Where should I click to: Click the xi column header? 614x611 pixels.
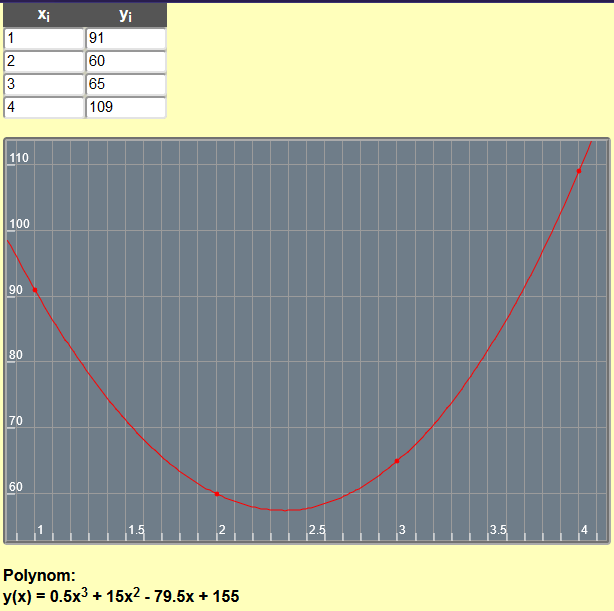pos(44,15)
